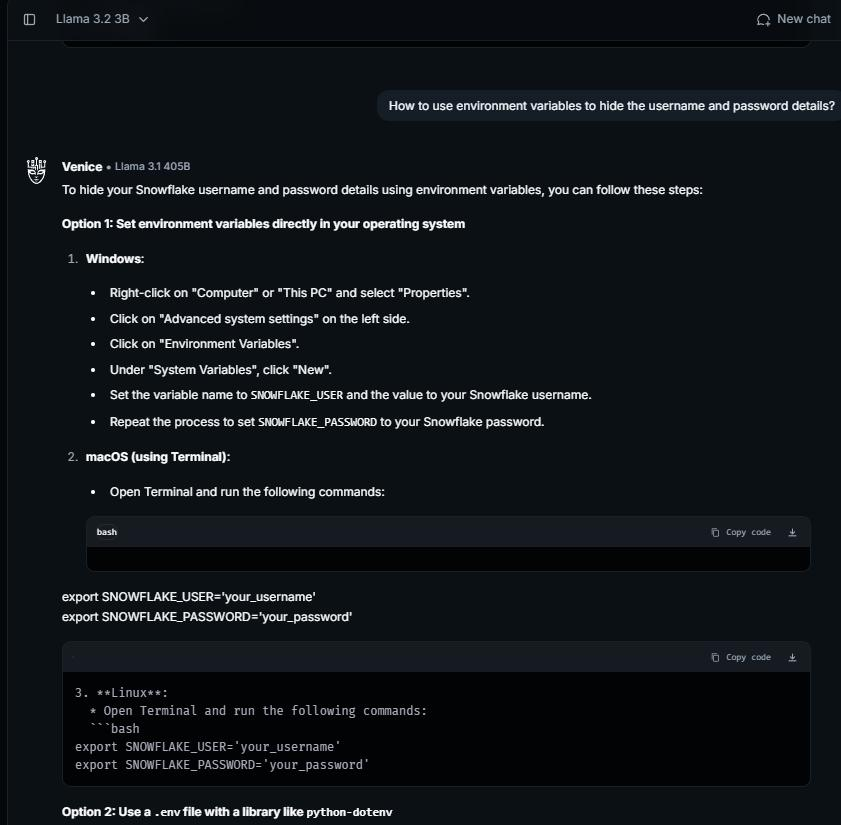Download the Linux commands code block
Image resolution: width=841 pixels, height=825 pixels.
pos(792,657)
